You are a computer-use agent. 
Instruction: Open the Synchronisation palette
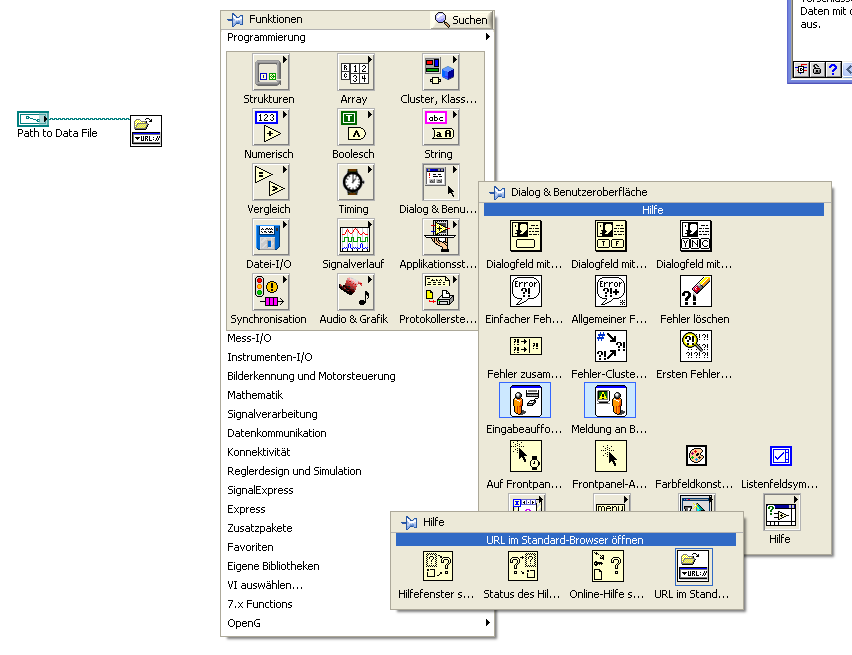tap(270, 292)
